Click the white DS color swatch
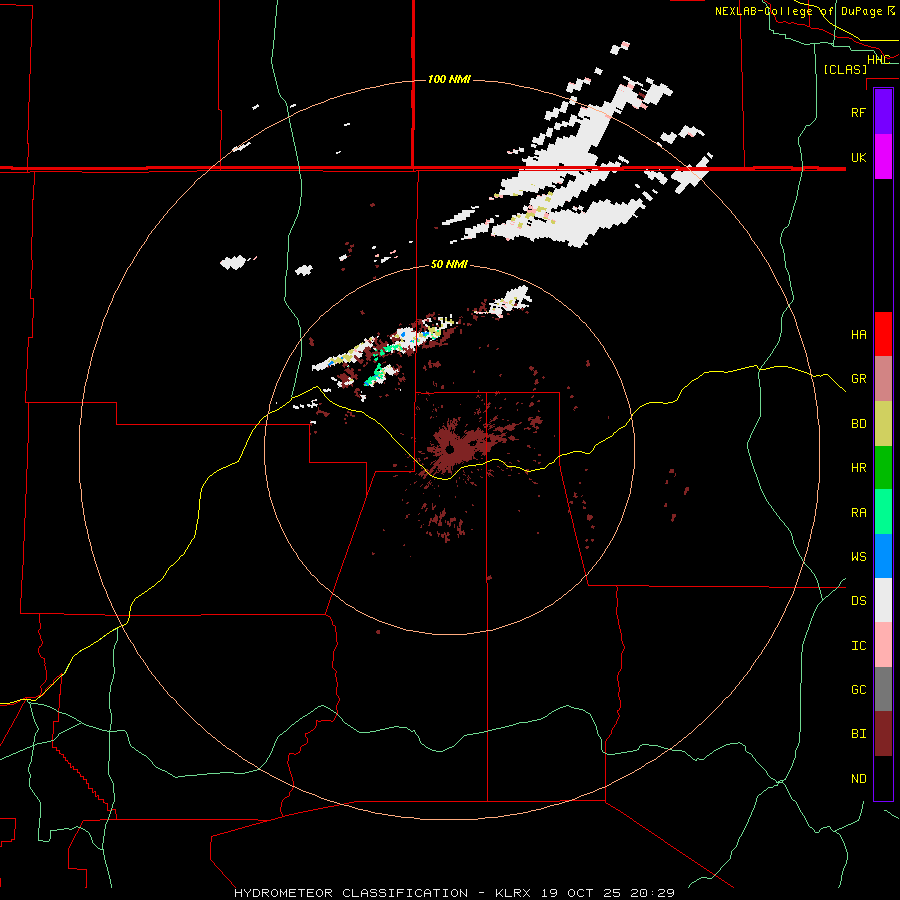Screen dimensions: 900x900 883,600
